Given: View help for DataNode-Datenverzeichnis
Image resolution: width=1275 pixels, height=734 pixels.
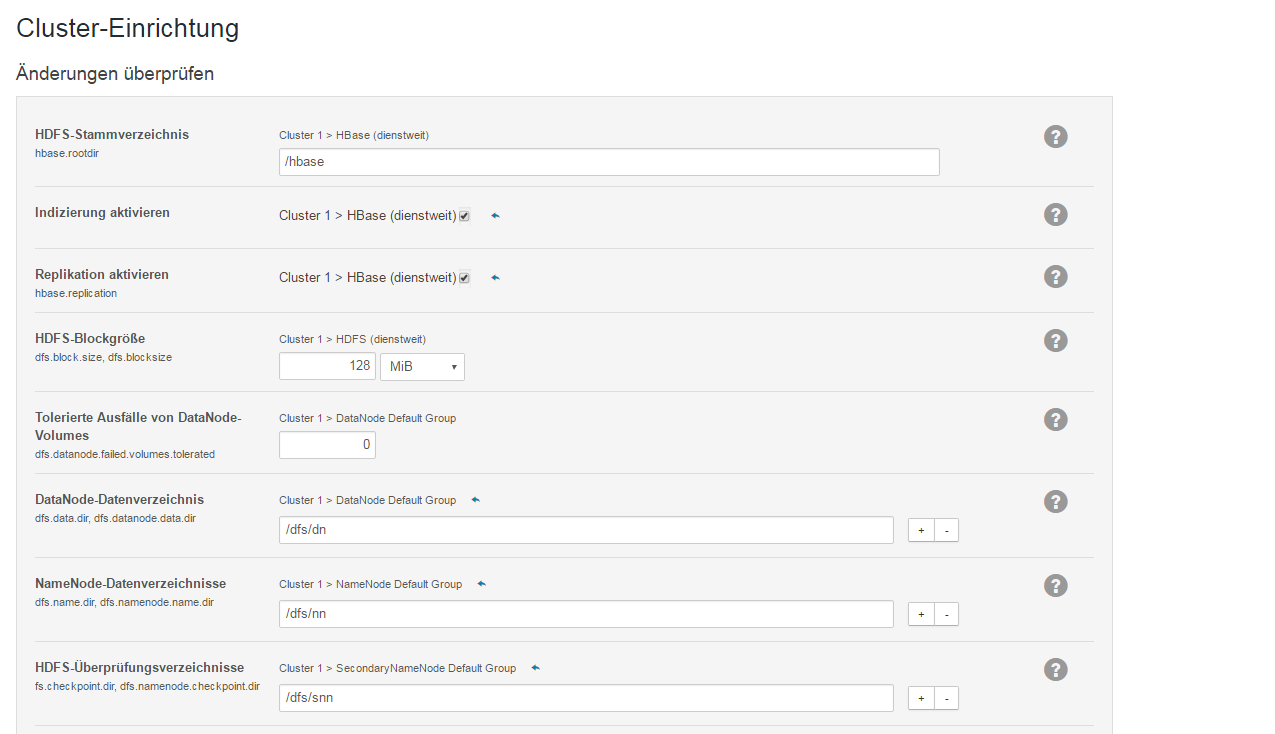Looking at the screenshot, I should [1055, 502].
